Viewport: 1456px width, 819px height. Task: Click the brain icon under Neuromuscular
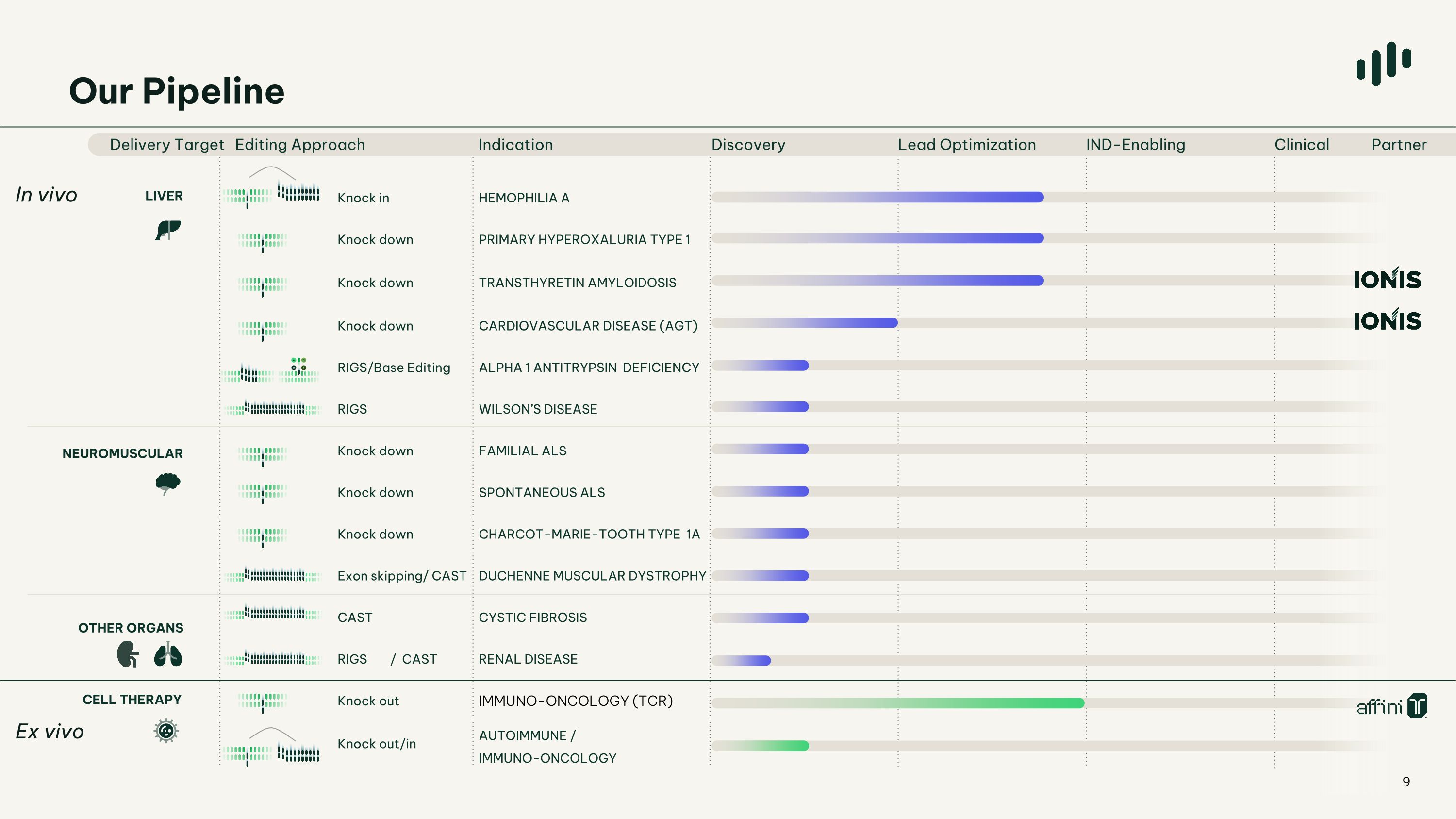pos(167,484)
